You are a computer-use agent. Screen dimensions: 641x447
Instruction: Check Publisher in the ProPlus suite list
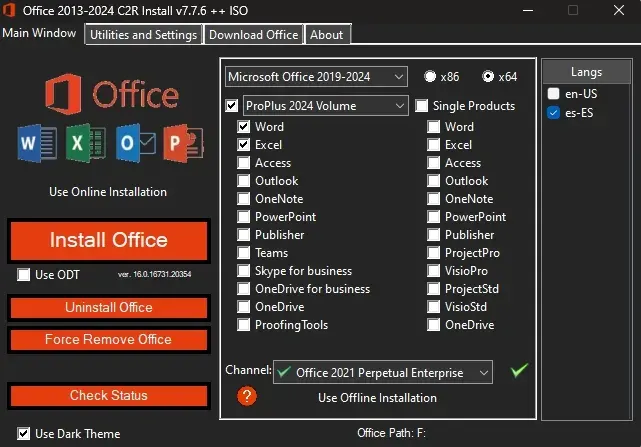coord(244,235)
